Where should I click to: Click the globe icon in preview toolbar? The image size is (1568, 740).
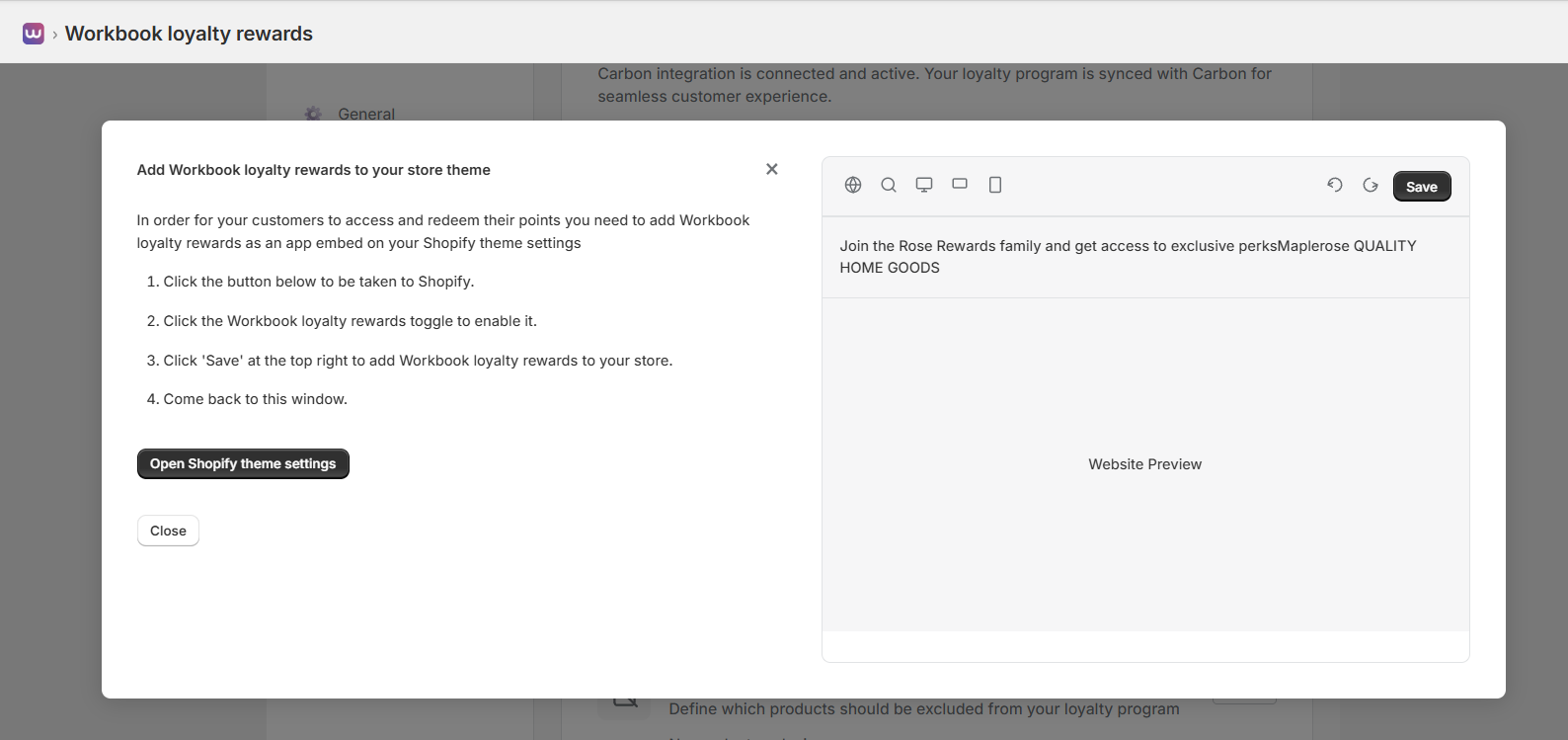pyautogui.click(x=853, y=185)
